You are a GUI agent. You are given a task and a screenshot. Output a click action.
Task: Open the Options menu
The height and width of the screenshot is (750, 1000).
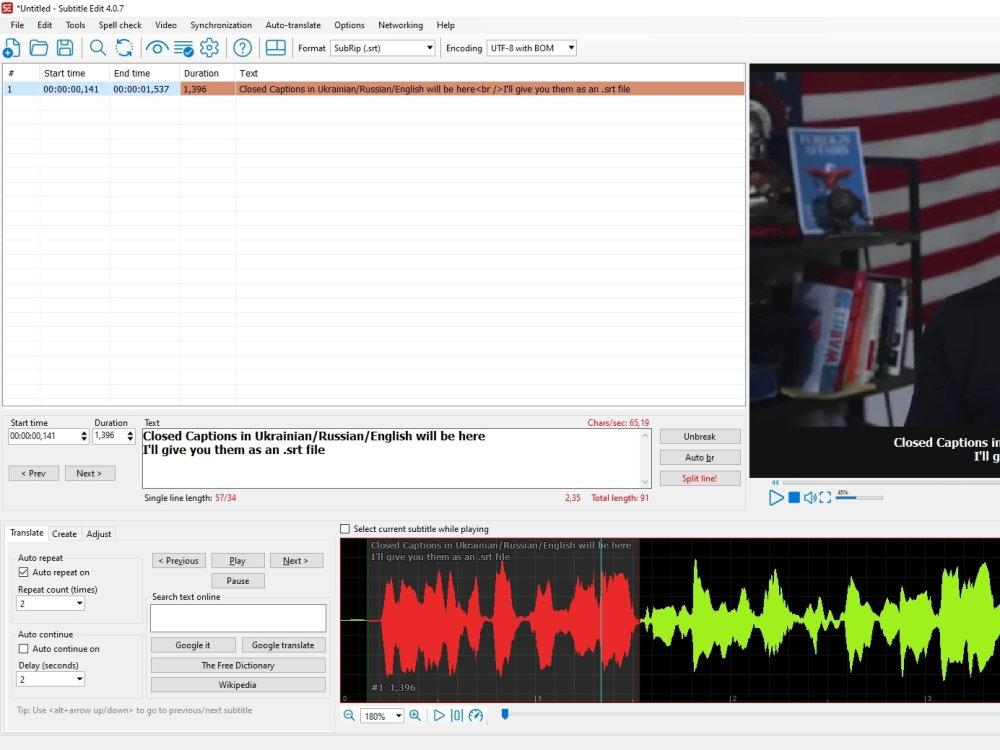(x=349, y=25)
